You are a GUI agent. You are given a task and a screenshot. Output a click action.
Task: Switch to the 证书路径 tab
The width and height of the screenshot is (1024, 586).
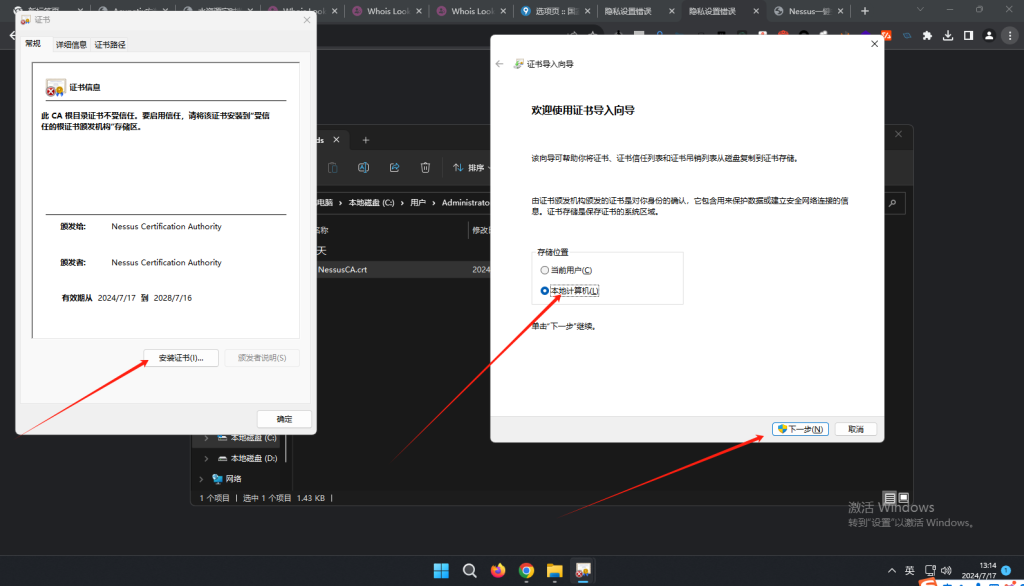click(x=110, y=44)
